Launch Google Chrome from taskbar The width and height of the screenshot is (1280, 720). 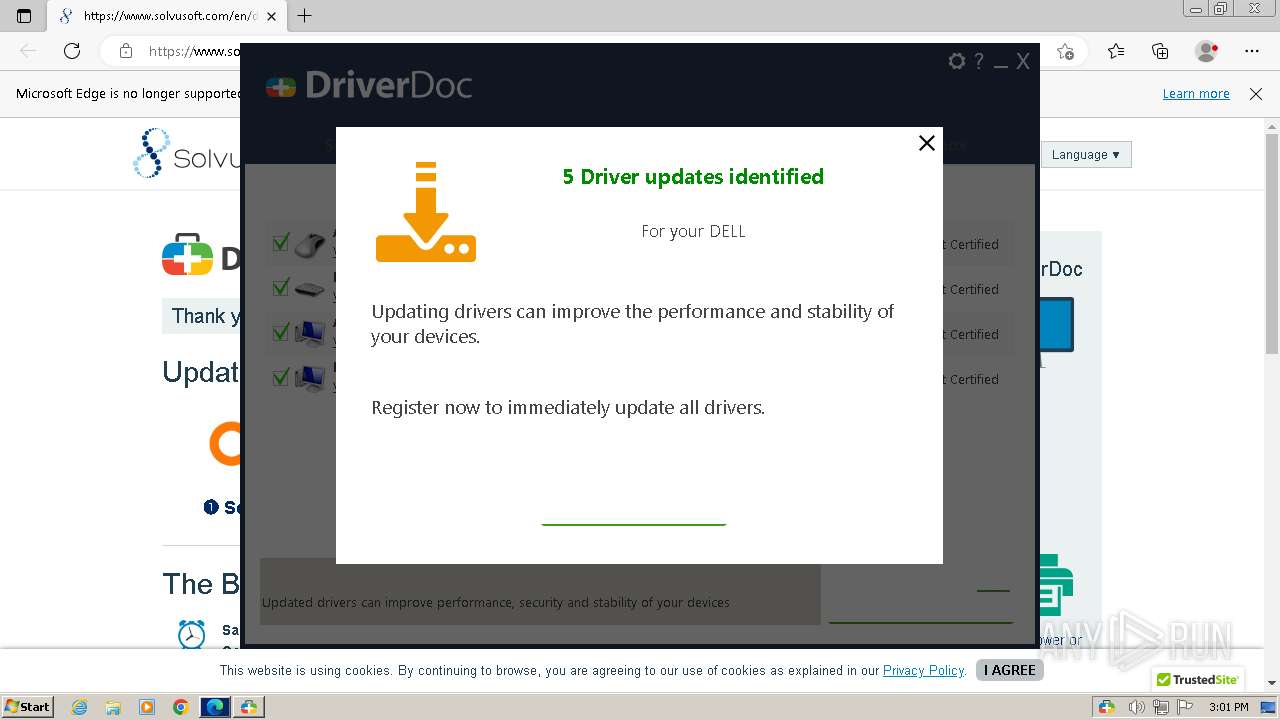(181, 706)
